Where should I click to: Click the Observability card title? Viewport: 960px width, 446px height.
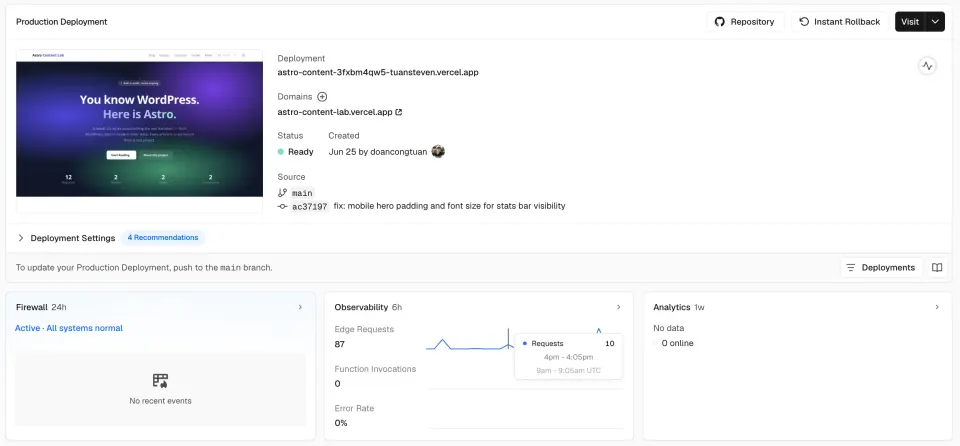tap(361, 307)
